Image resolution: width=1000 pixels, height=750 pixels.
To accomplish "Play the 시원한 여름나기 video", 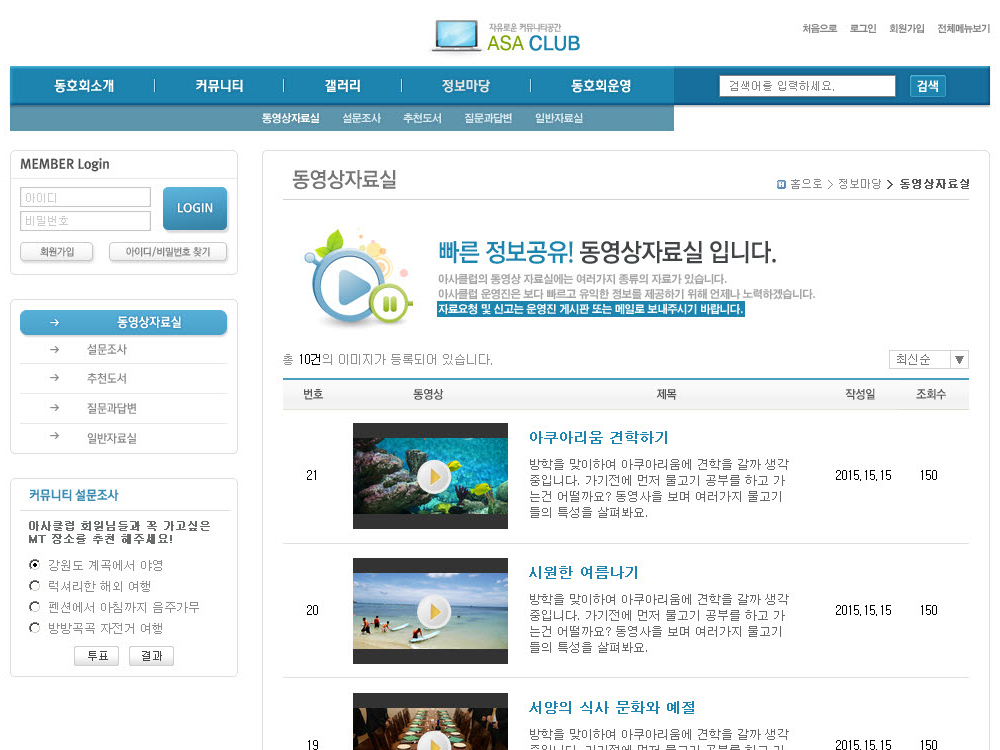I will pyautogui.click(x=432, y=611).
